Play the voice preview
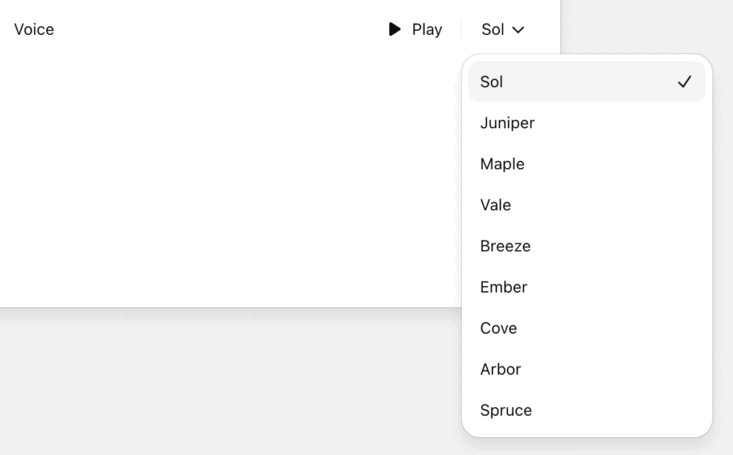The width and height of the screenshot is (733, 455). click(415, 29)
